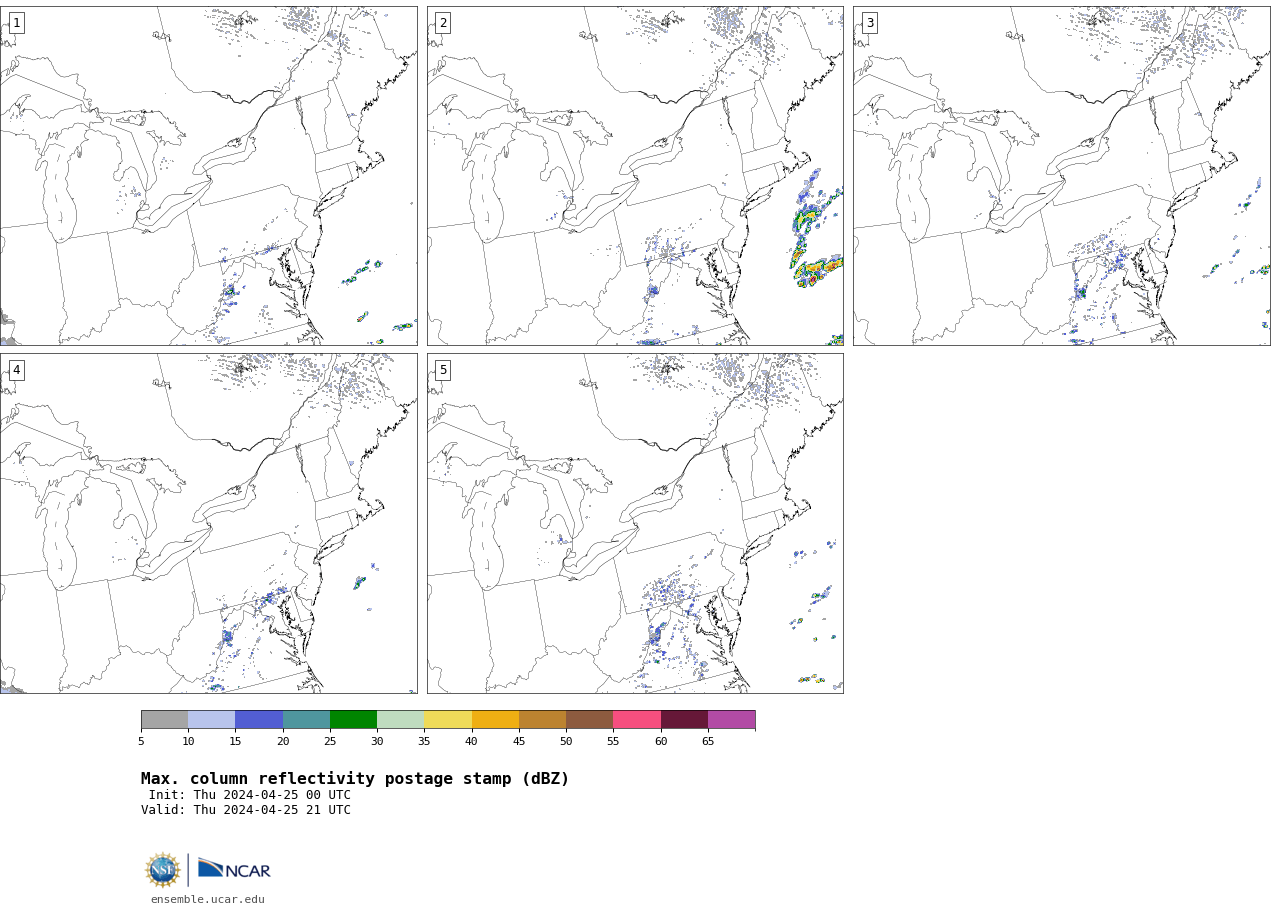Select the purple 65+ dBZ swatch
The width and height of the screenshot is (1280, 910).
731,720
